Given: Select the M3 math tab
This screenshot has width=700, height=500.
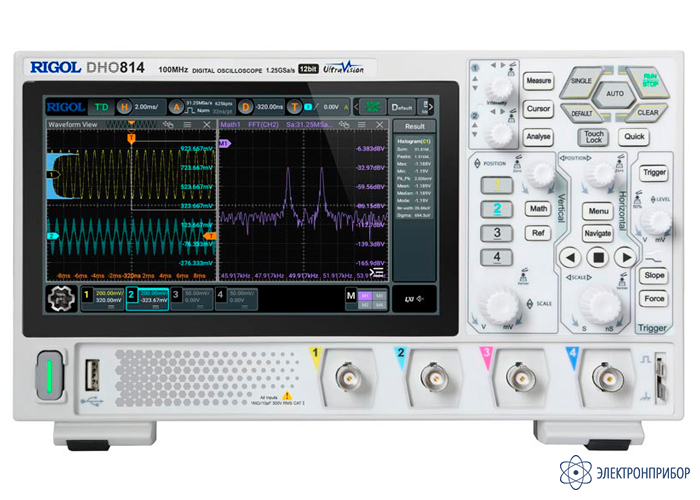Looking at the screenshot, I should point(379,295).
